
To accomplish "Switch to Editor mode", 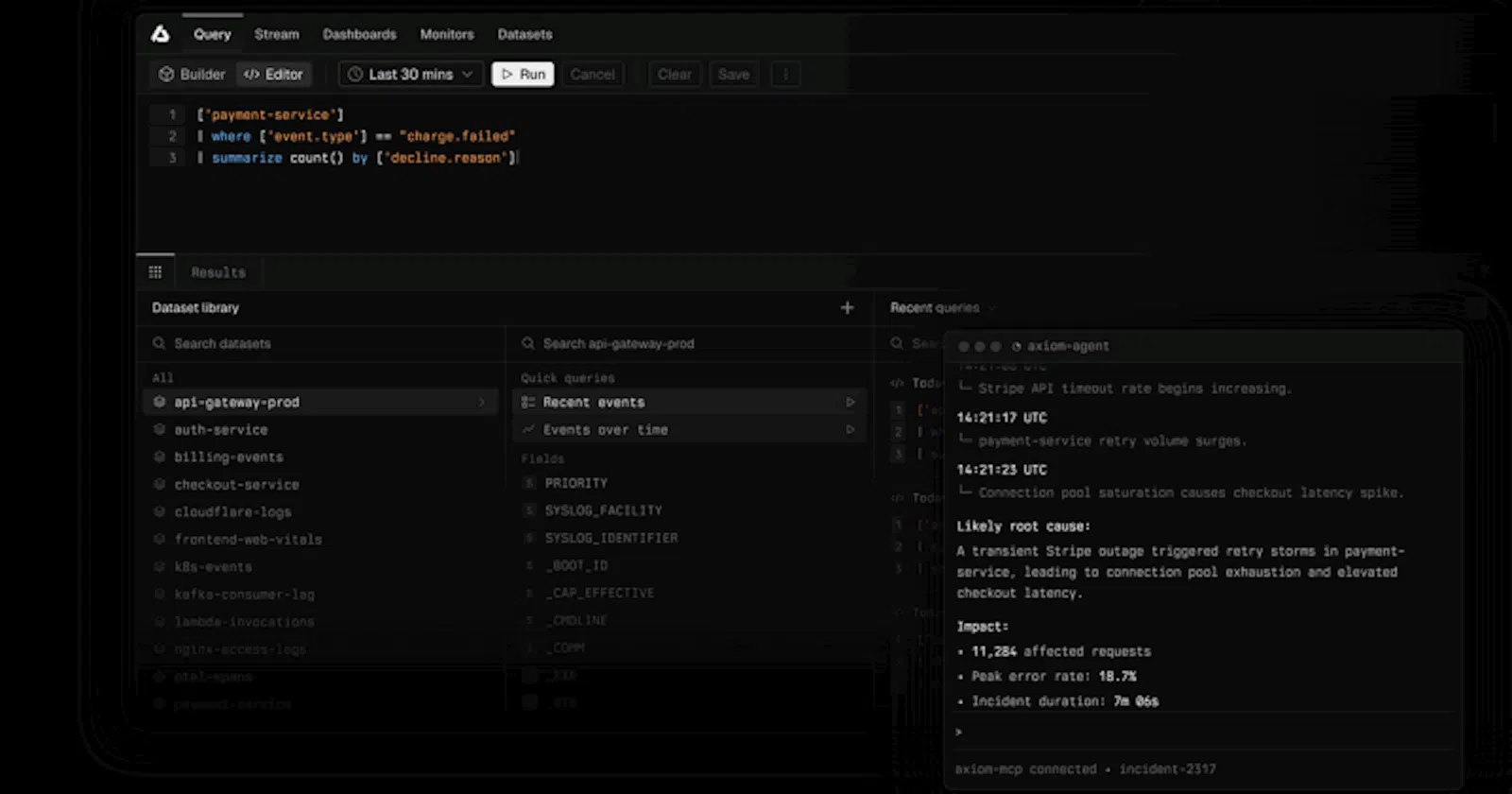I will coord(274,74).
